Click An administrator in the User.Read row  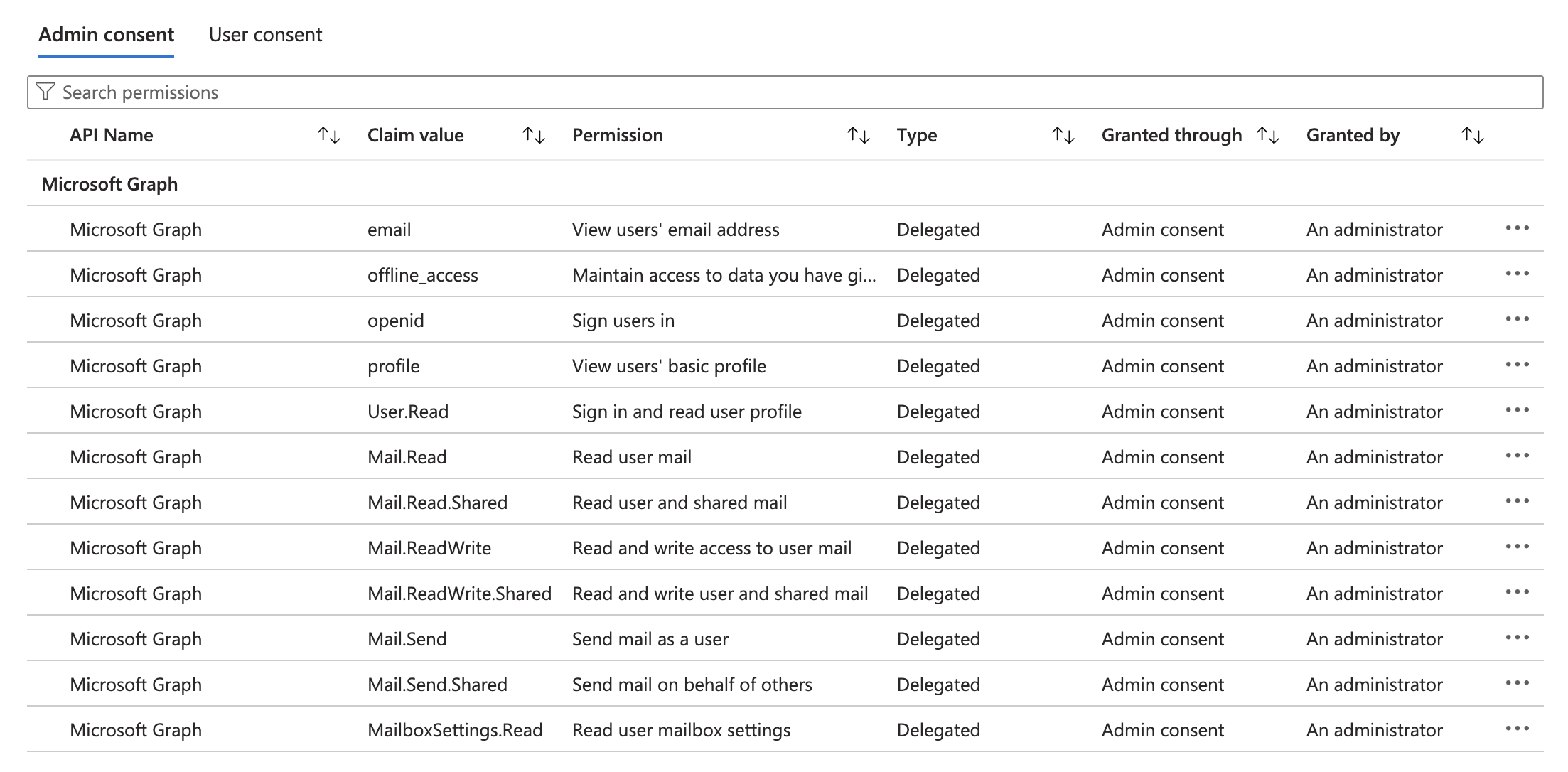pos(1375,412)
